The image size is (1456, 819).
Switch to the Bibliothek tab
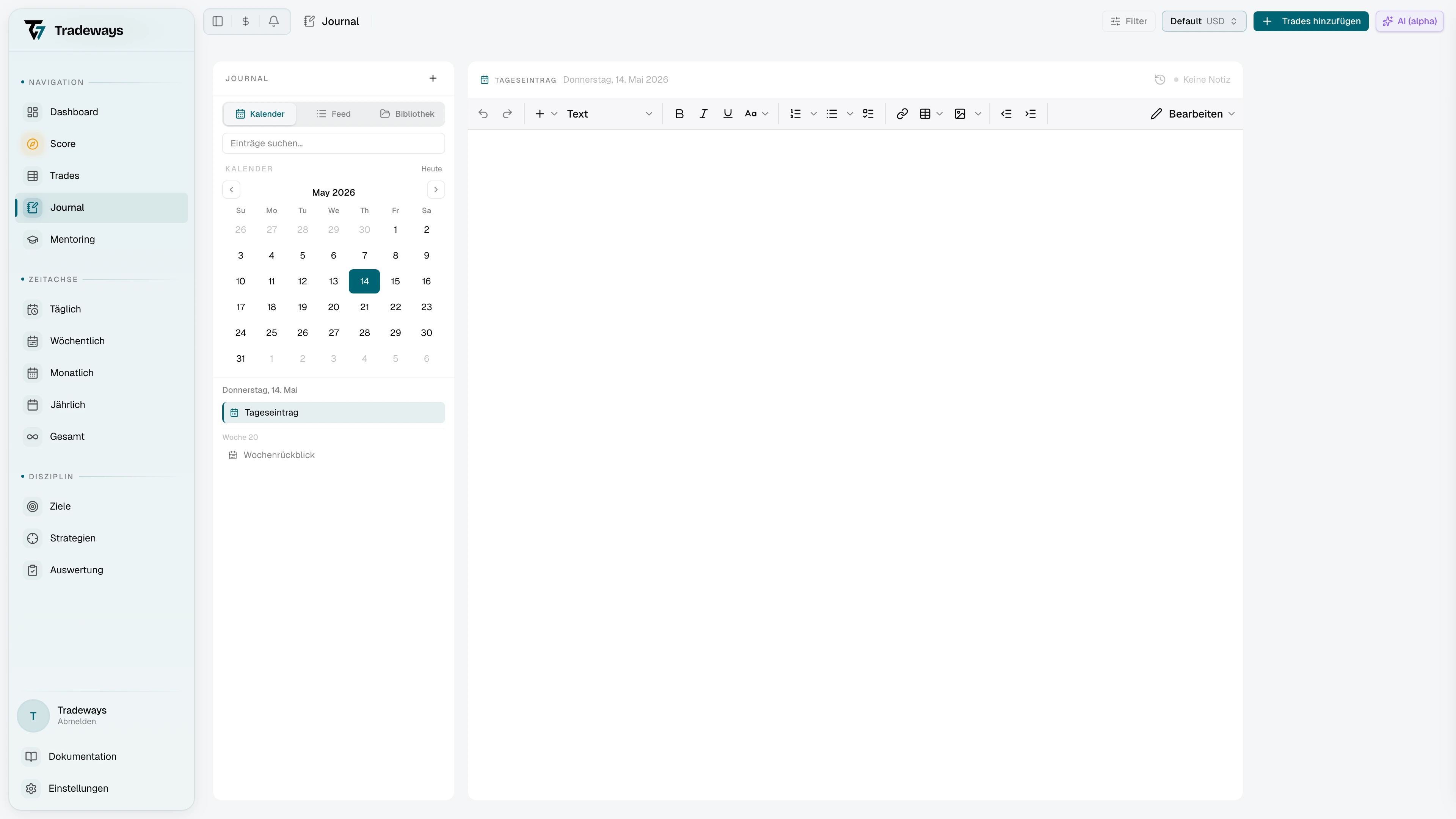pos(407,114)
